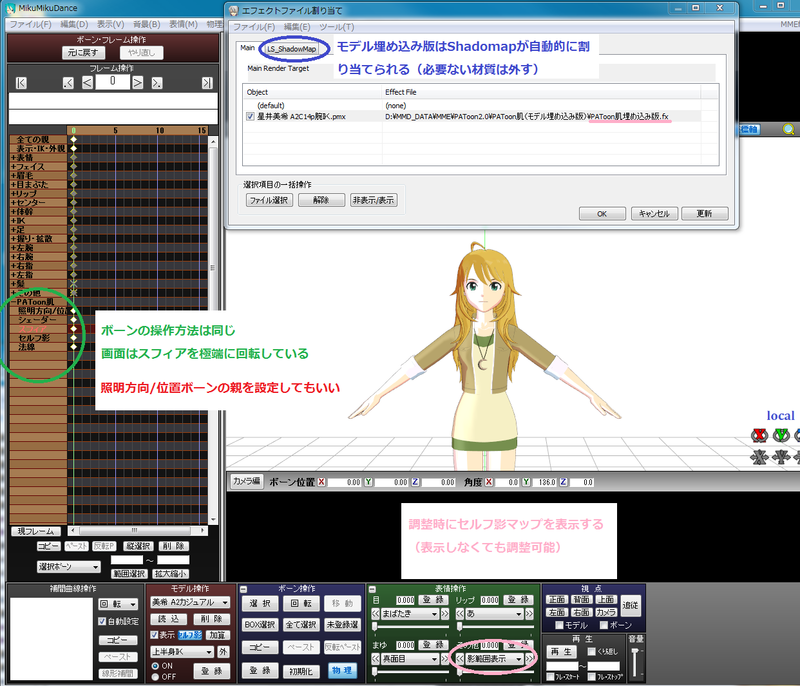
Task: Jump to last frame button
Action: (207, 83)
